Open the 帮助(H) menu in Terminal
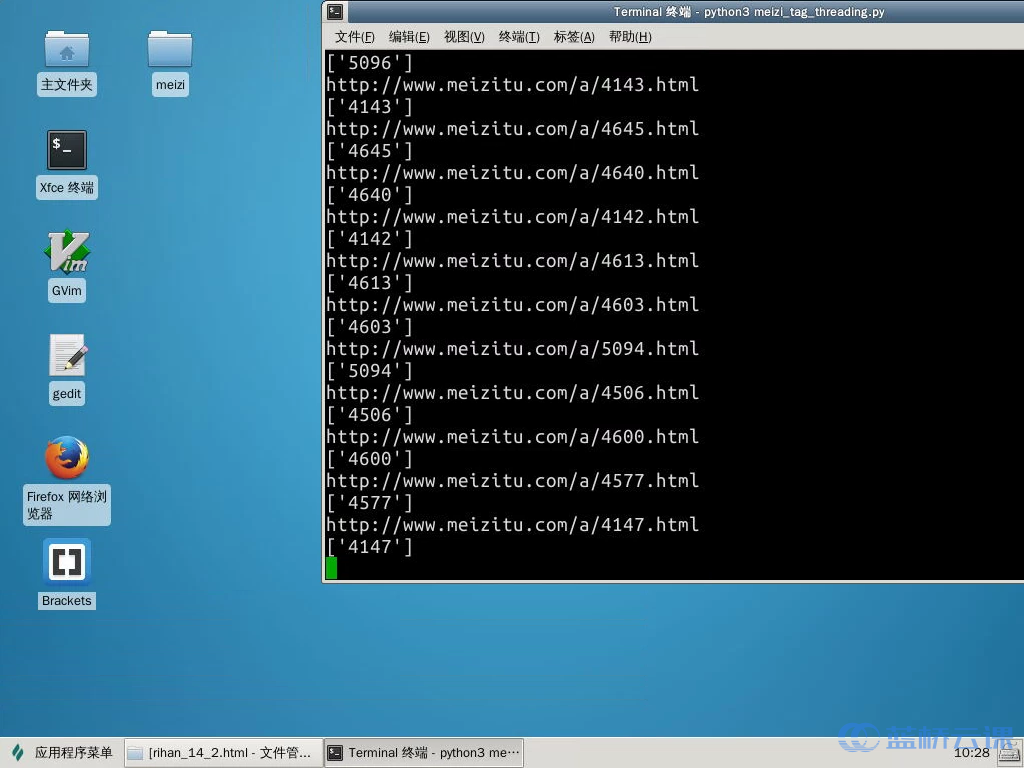This screenshot has width=1024, height=768. [x=630, y=37]
